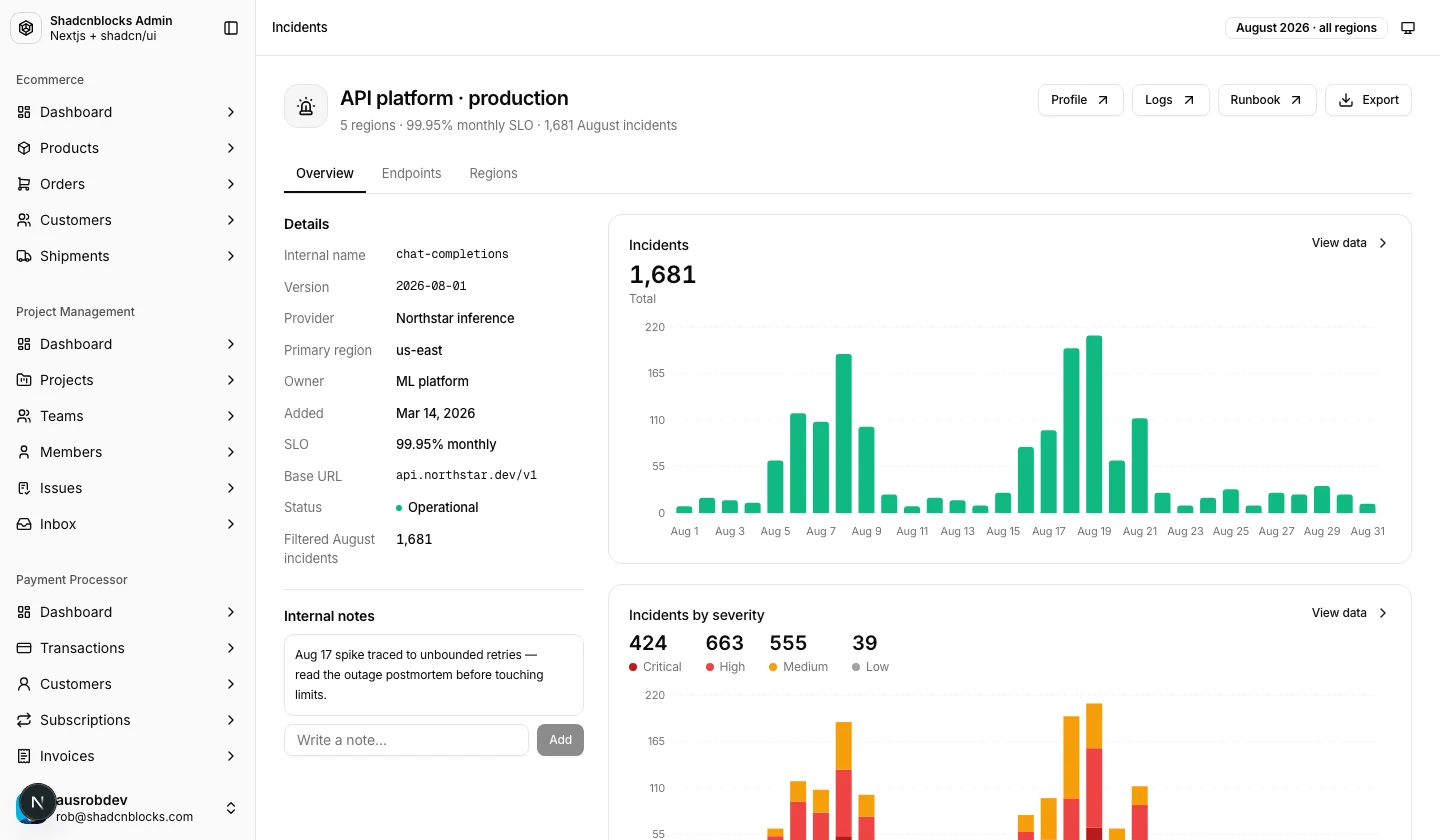Click the Incidents breadcrumb in header
Image resolution: width=1440 pixels, height=840 pixels.
(300, 28)
